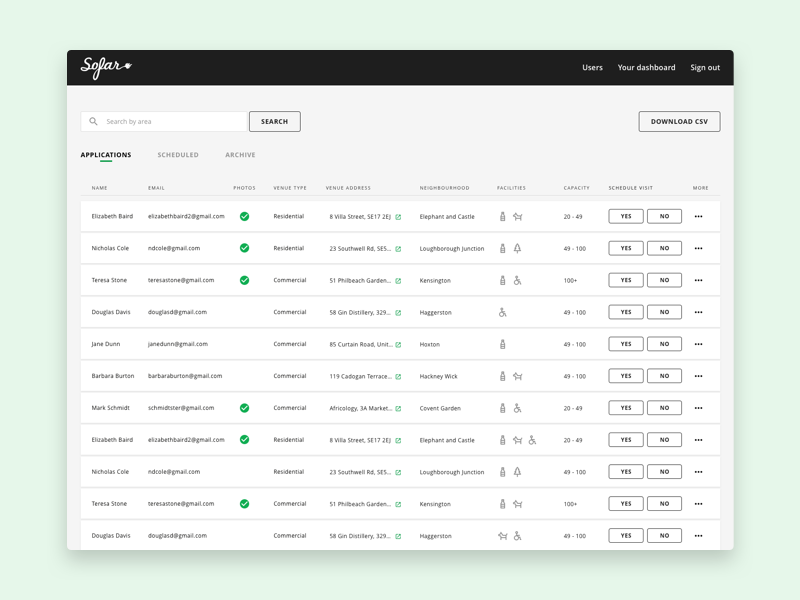Click the email schmidtster@gmail.com
The height and width of the screenshot is (600, 800).
(181, 408)
